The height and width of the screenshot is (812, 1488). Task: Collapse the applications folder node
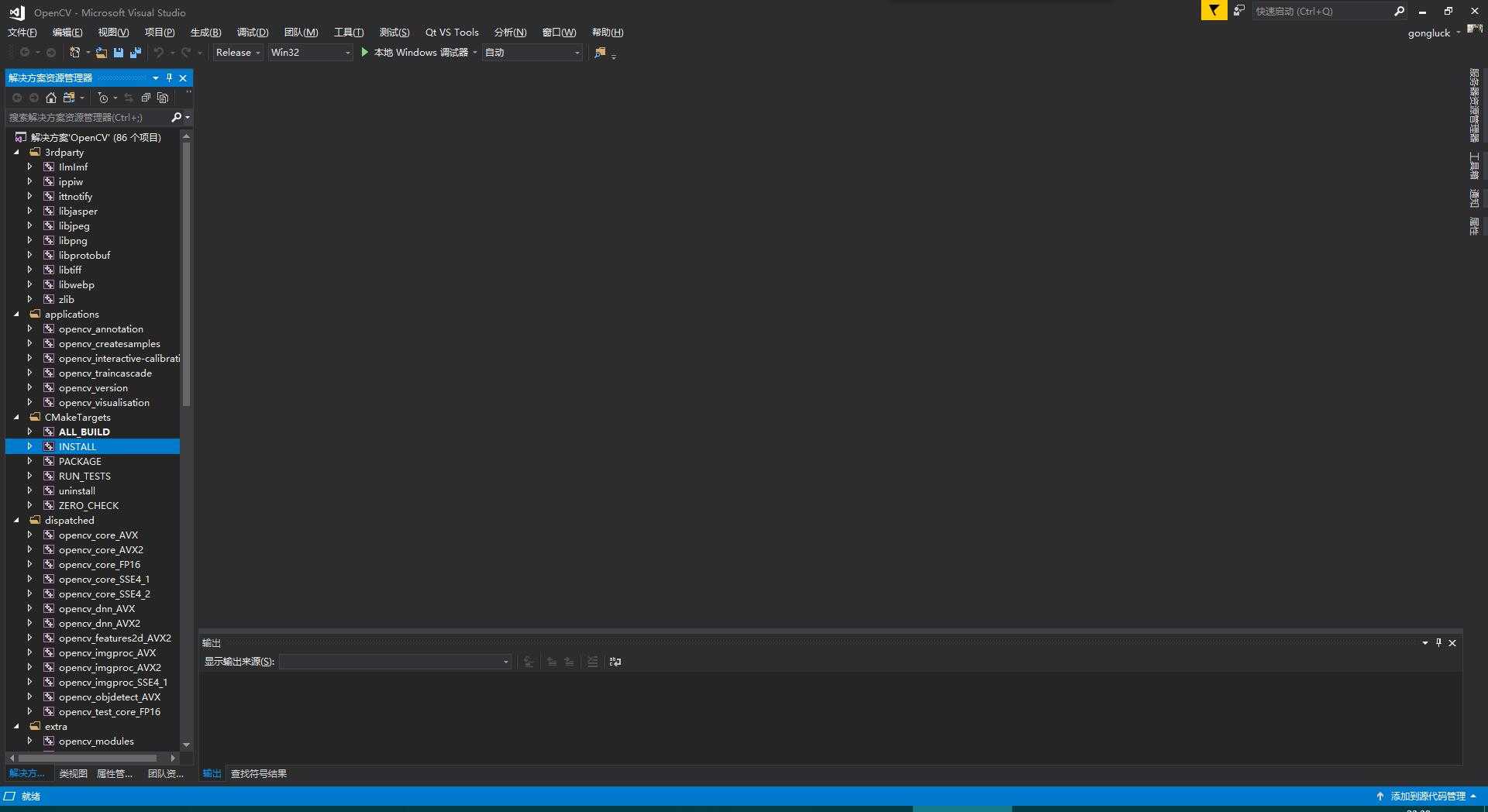point(16,315)
